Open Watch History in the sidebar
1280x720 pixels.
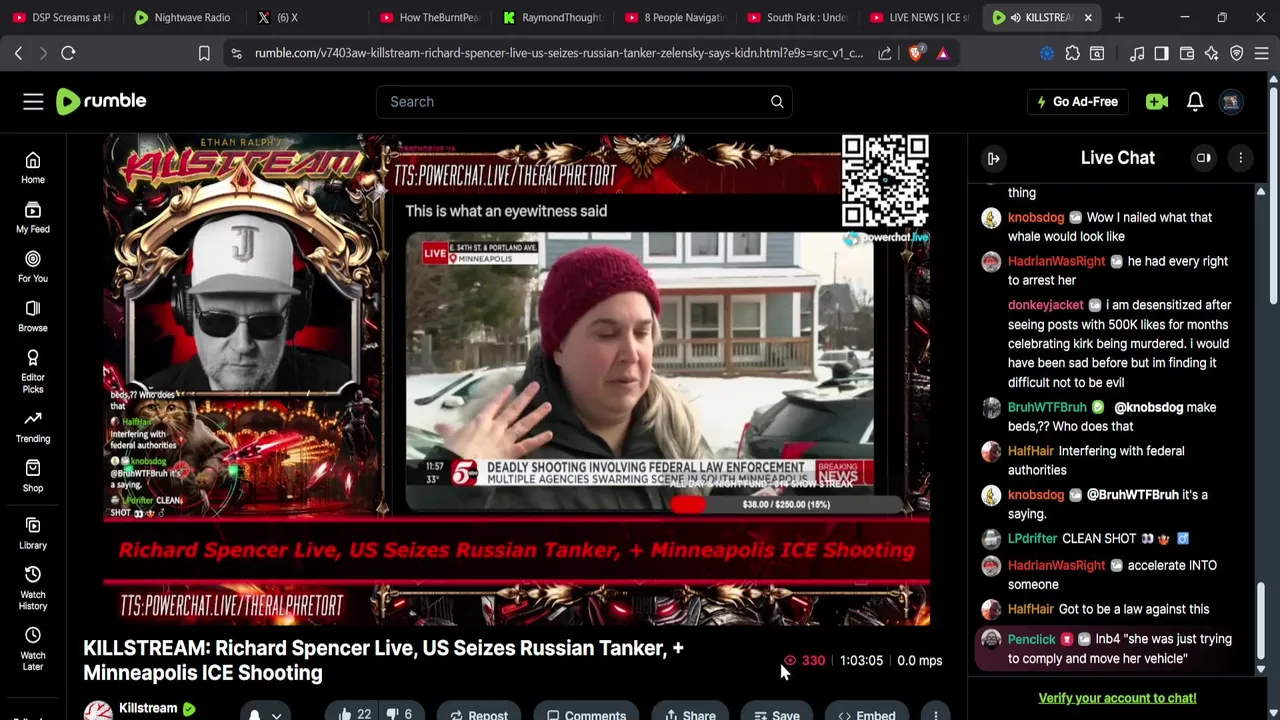pos(33,587)
